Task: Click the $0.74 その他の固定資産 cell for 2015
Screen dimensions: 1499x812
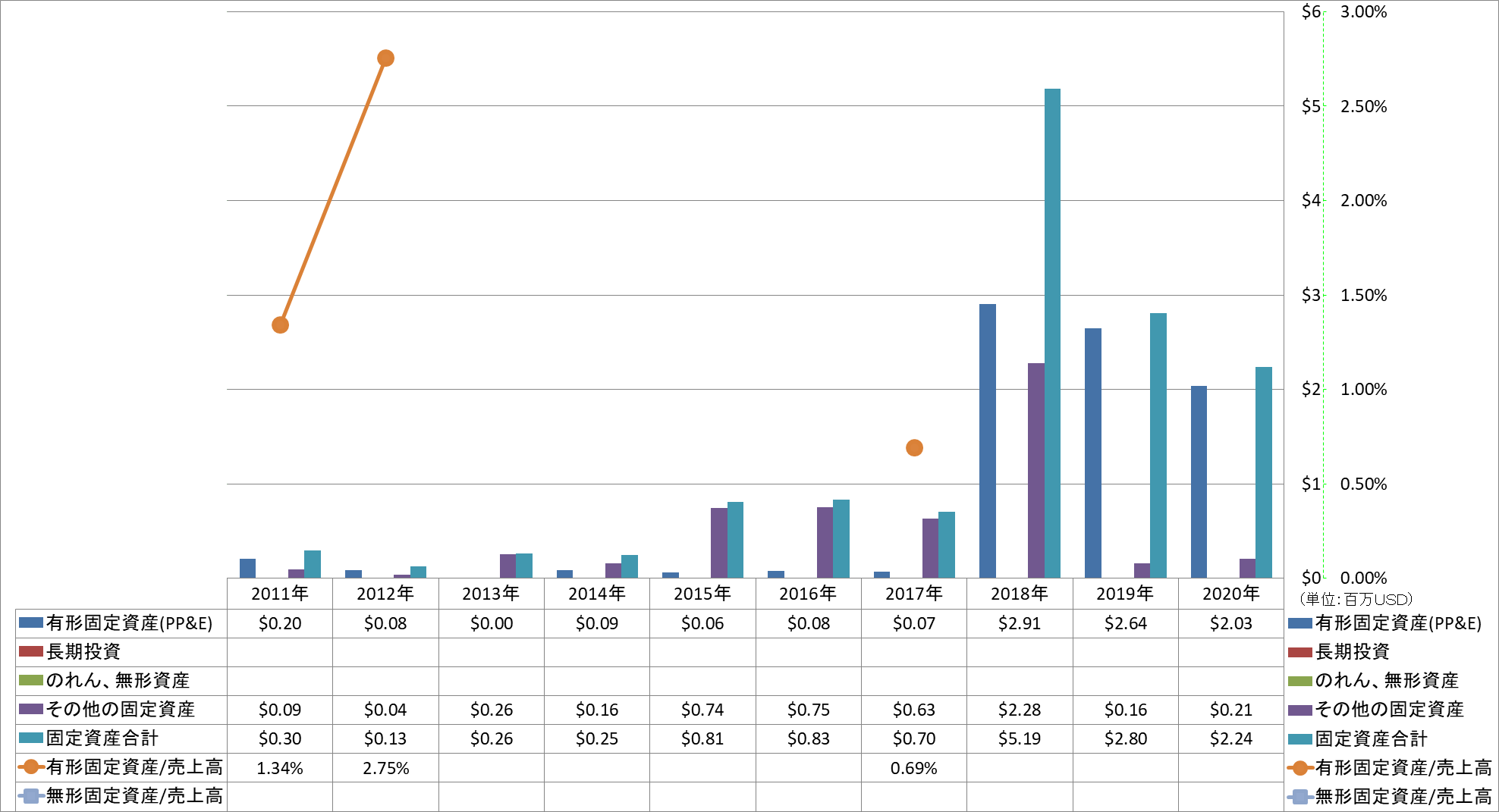Action: pos(702,710)
